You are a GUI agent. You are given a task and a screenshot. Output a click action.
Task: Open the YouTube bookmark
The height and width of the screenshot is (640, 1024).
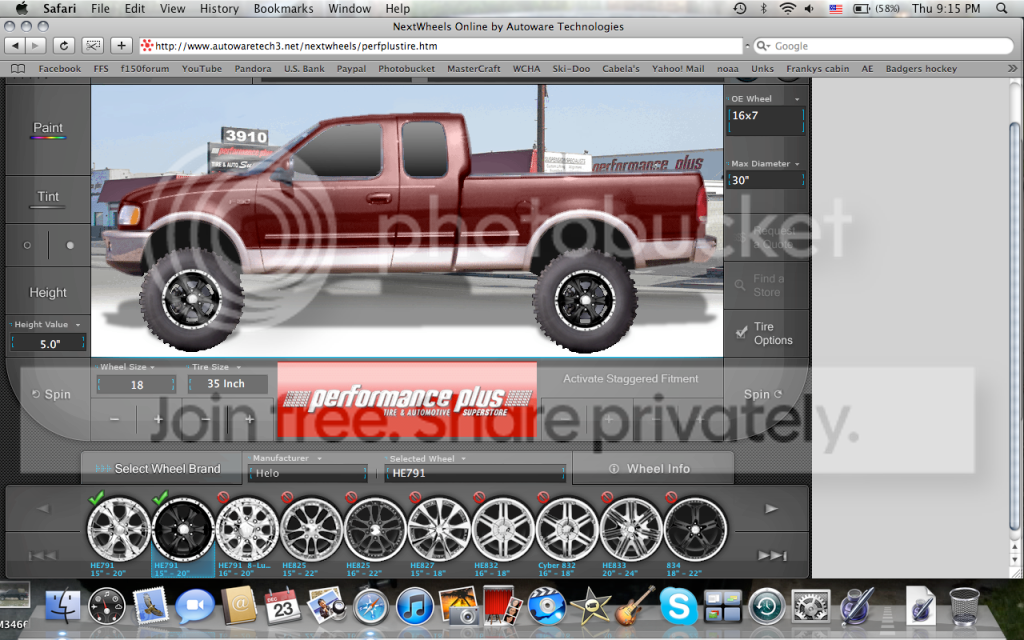[202, 69]
